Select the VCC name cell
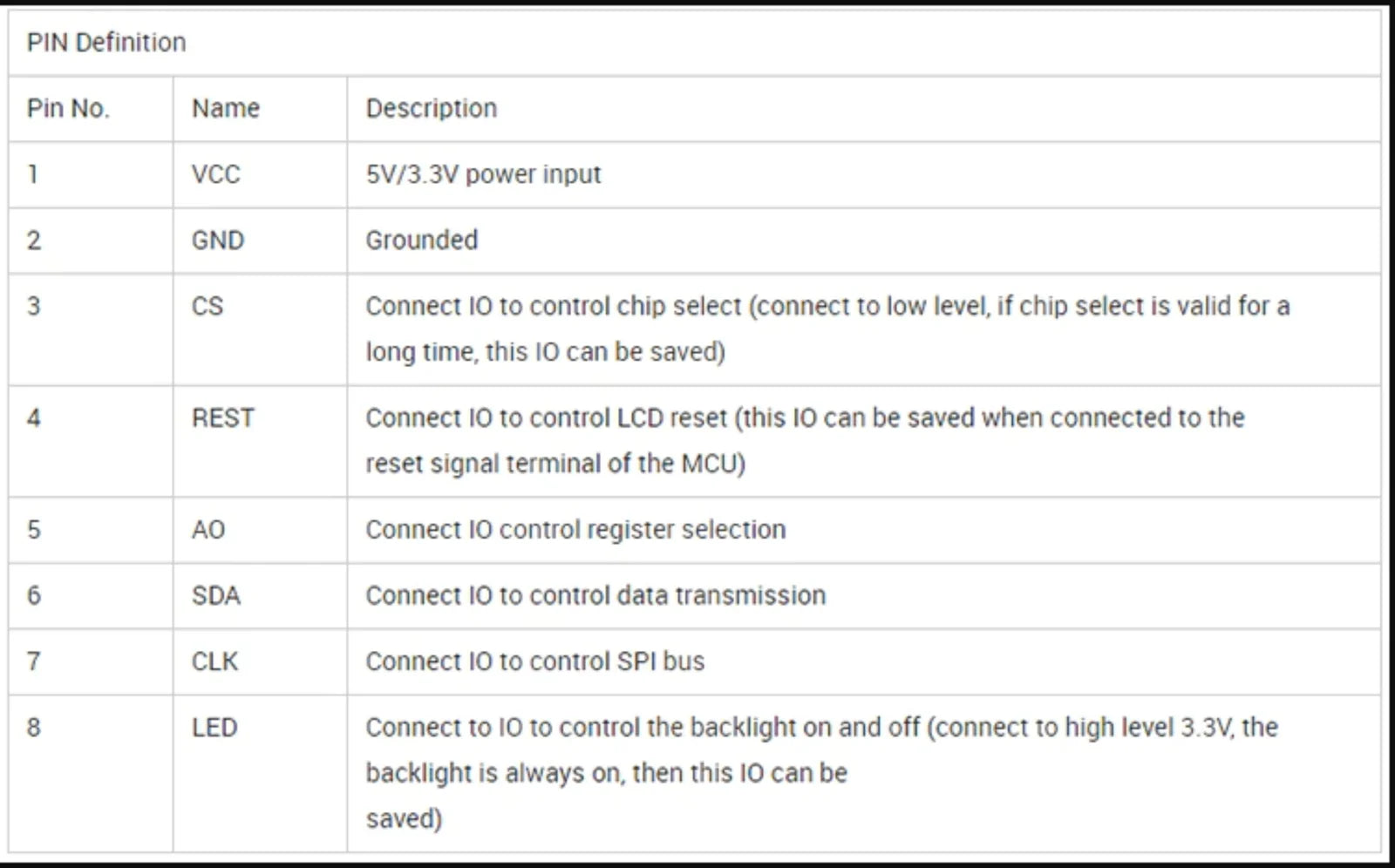The image size is (1395, 868). pos(215,174)
